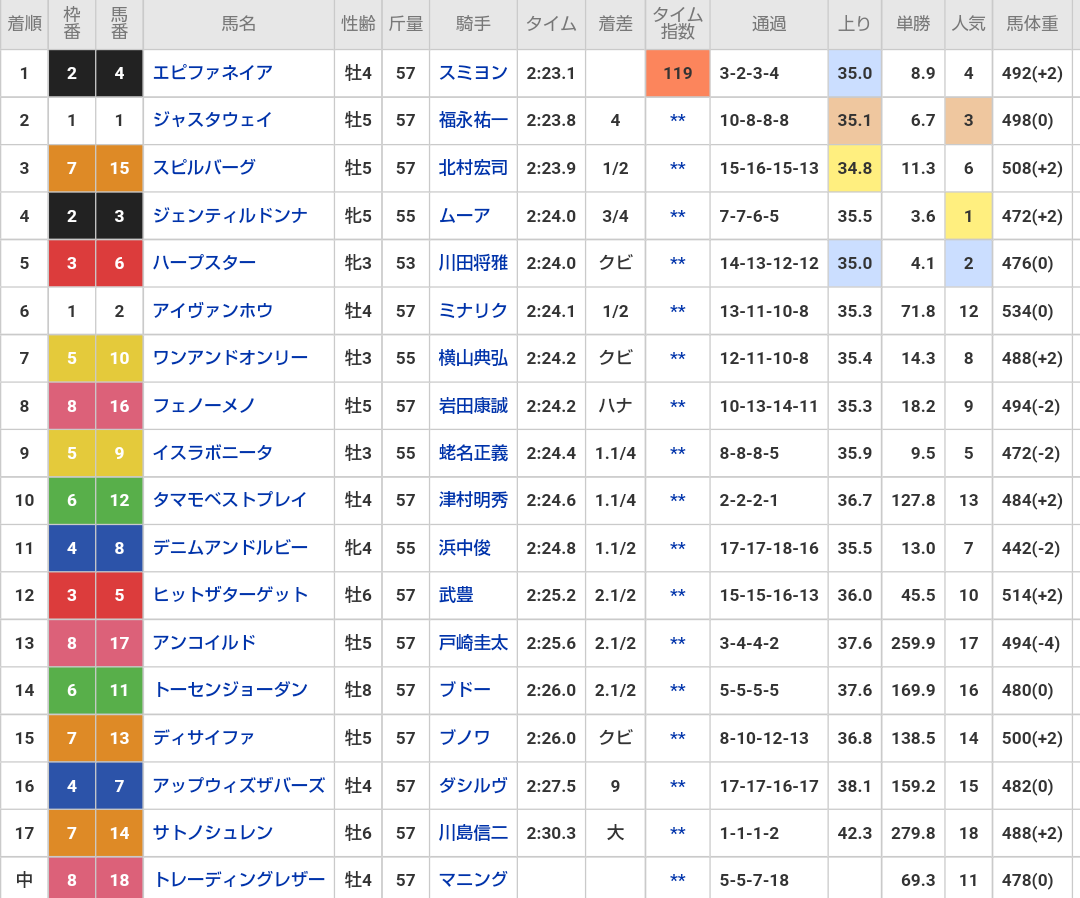Click horse name ワンアンドオンリー
The height and width of the screenshot is (898, 1080).
pos(229,358)
